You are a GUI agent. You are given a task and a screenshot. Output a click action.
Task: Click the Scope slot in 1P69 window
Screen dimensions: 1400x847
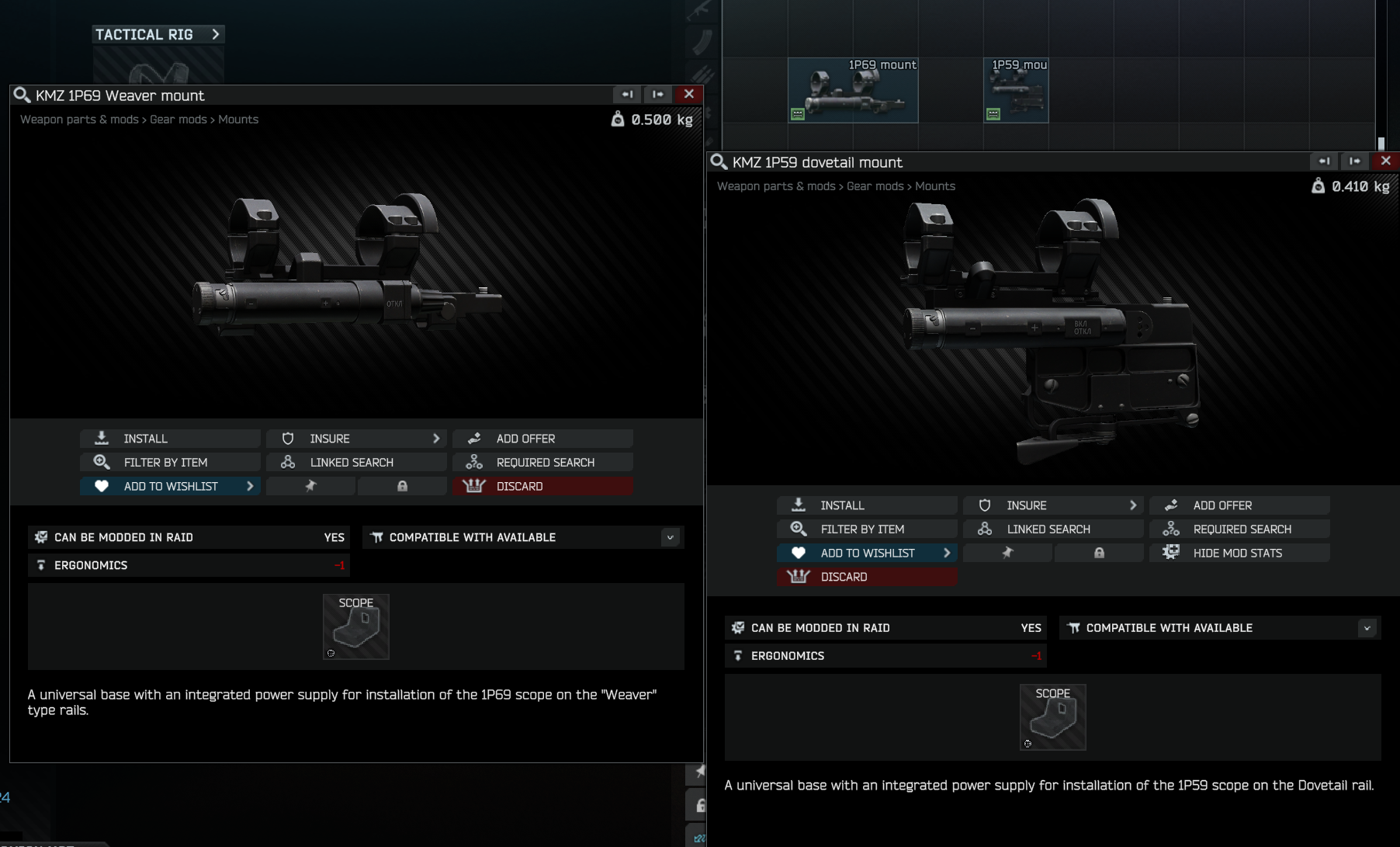click(x=356, y=627)
